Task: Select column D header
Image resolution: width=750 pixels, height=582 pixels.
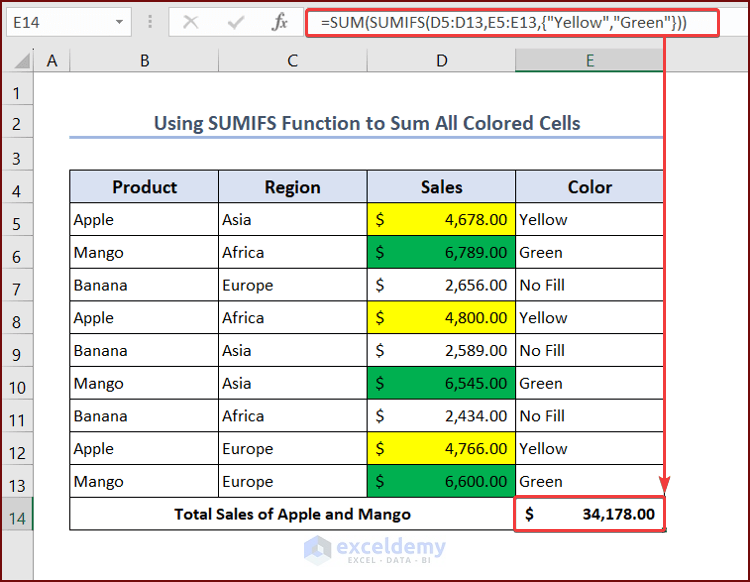Action: tap(441, 61)
